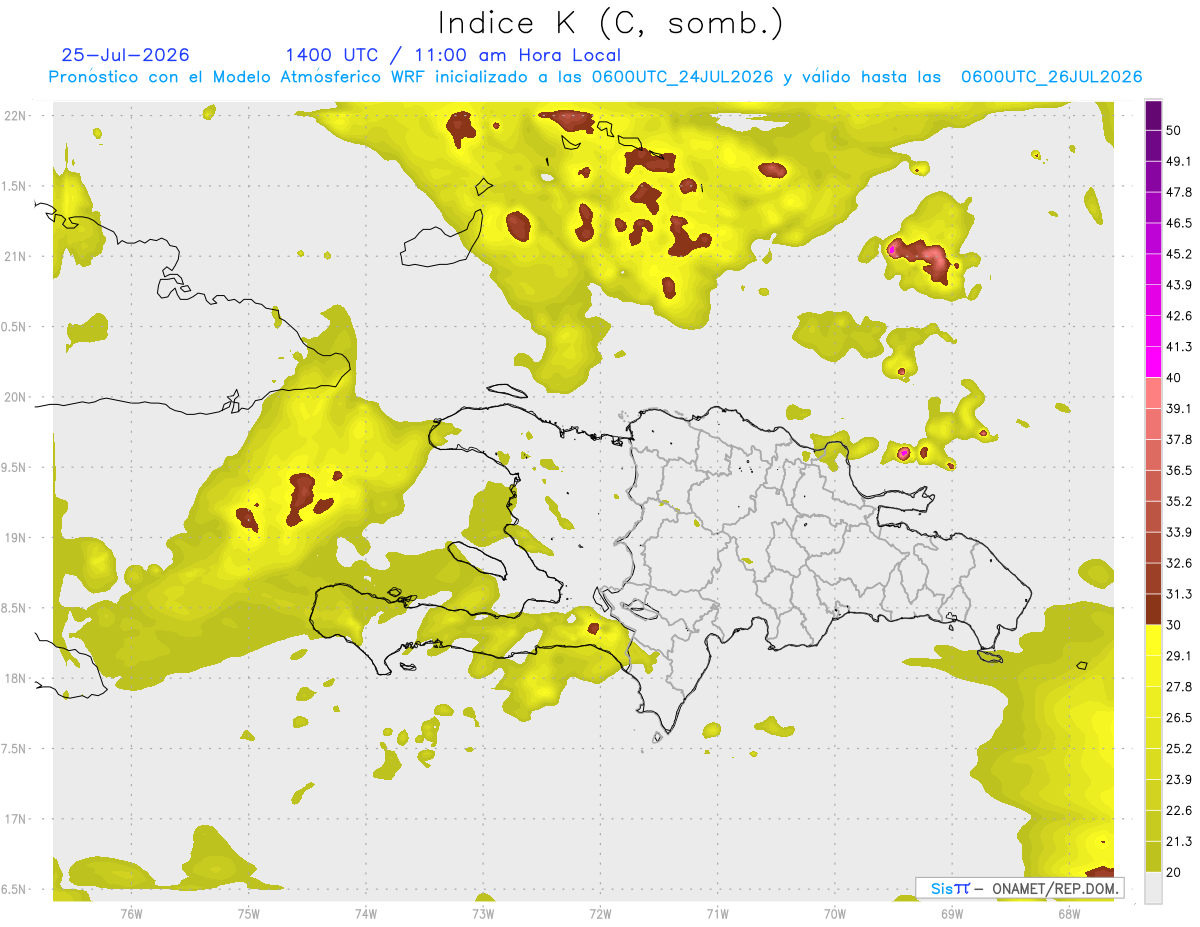The height and width of the screenshot is (927, 1200).
Task: Click the '46.5' colorbar value
Action: pyautogui.click(x=1179, y=223)
